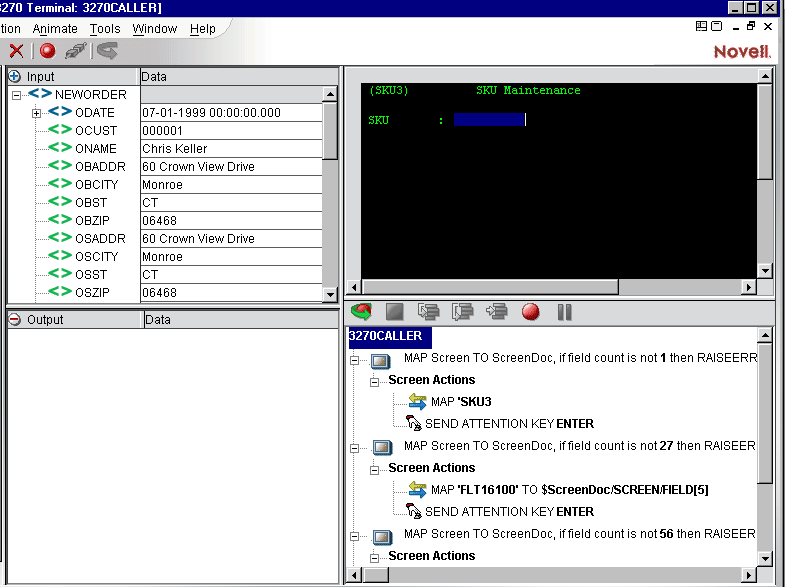This screenshot has height=587, width=785.
Task: Click the OBCITY value Monroe
Action: click(231, 185)
